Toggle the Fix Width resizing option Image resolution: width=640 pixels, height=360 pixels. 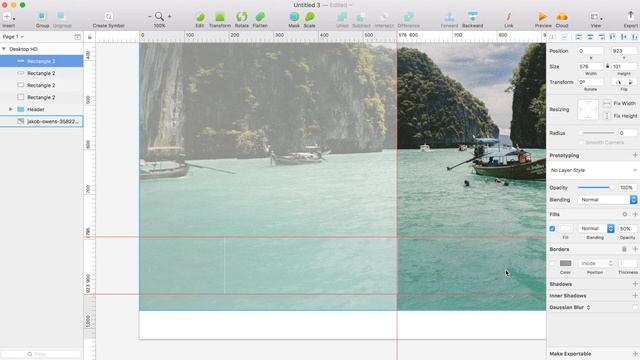click(x=607, y=103)
